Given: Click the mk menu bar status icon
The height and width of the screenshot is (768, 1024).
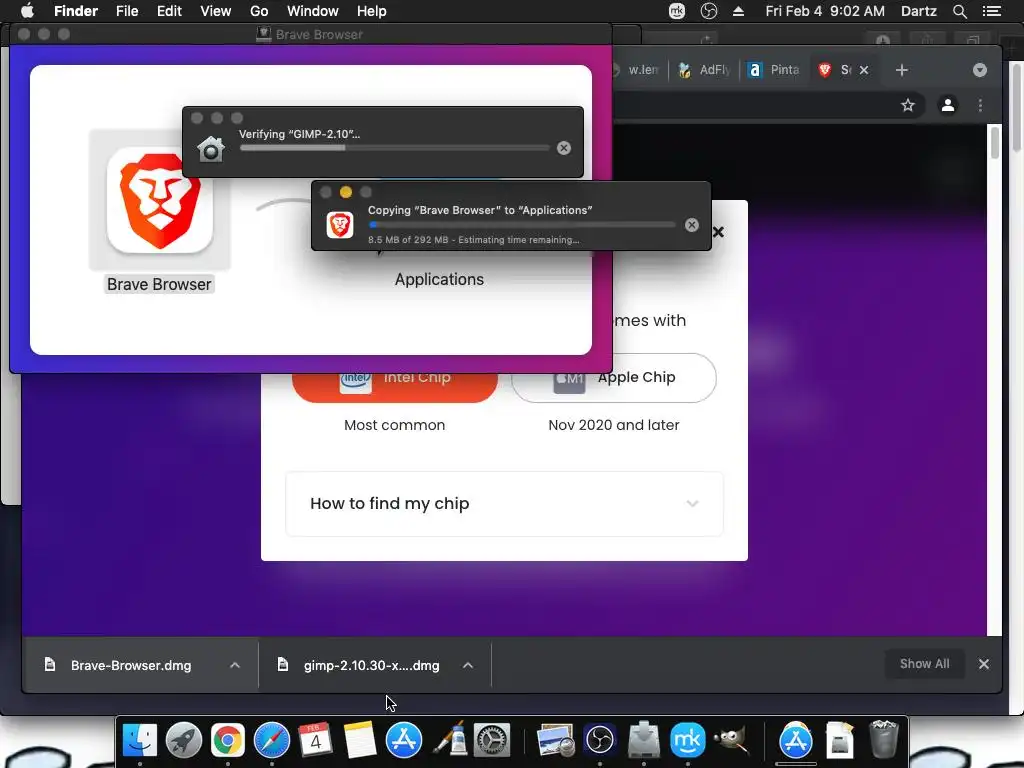Looking at the screenshot, I should pyautogui.click(x=677, y=11).
